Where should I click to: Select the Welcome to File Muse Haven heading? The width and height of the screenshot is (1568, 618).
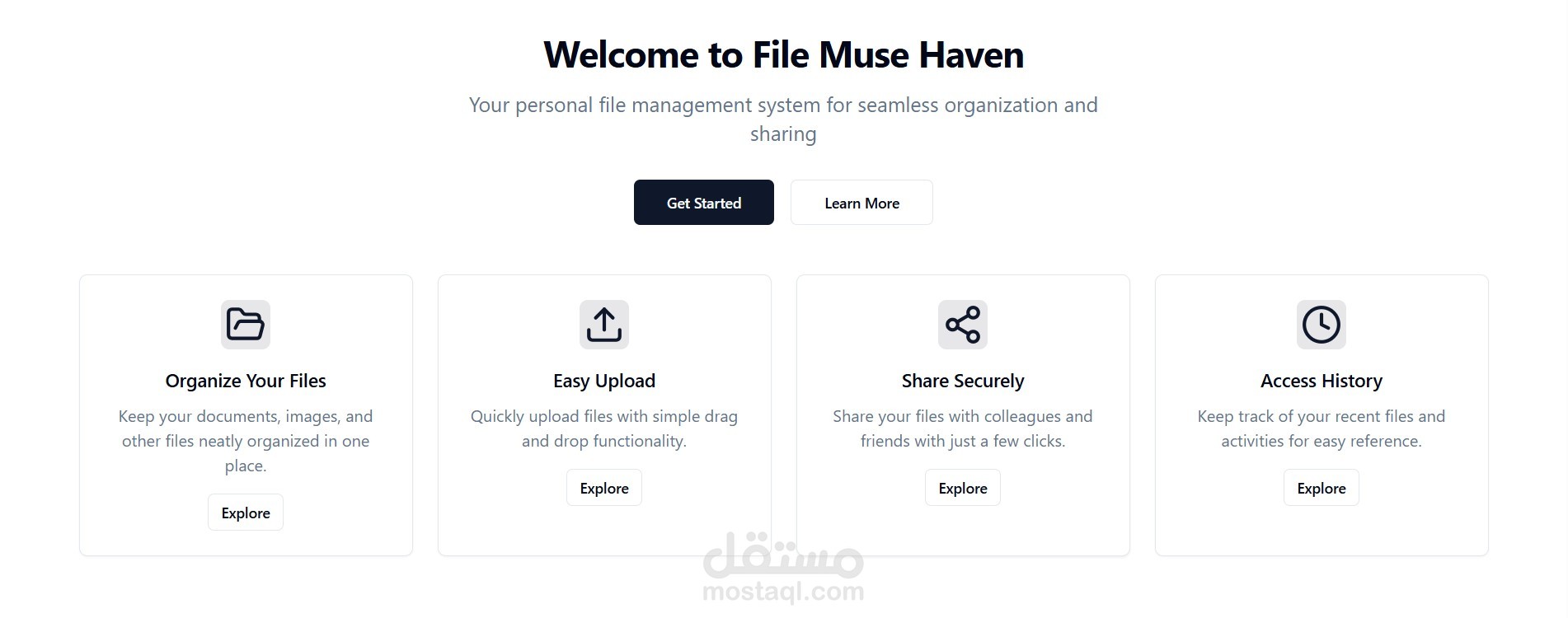pyautogui.click(x=784, y=55)
